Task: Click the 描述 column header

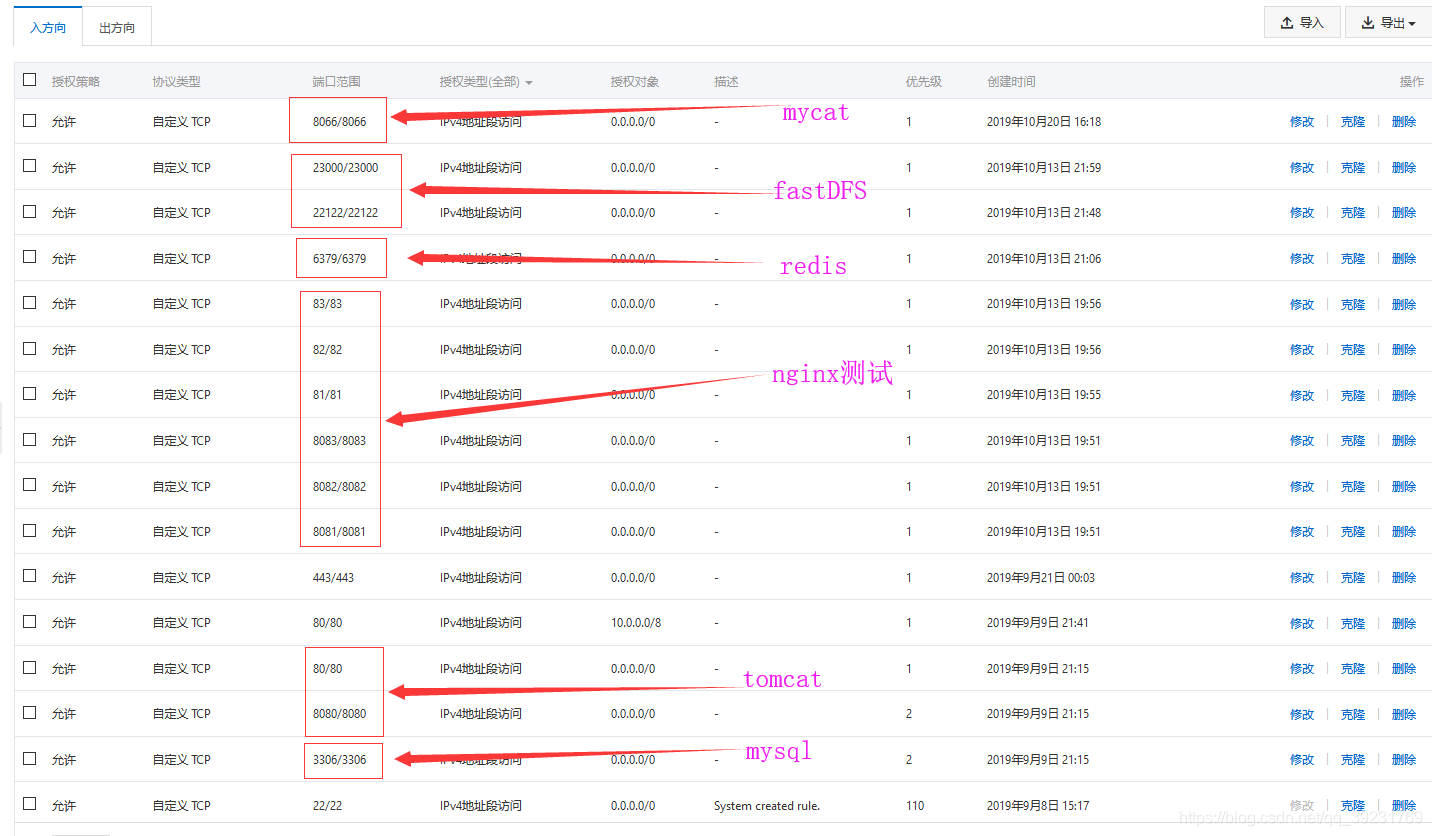Action: pyautogui.click(x=726, y=82)
